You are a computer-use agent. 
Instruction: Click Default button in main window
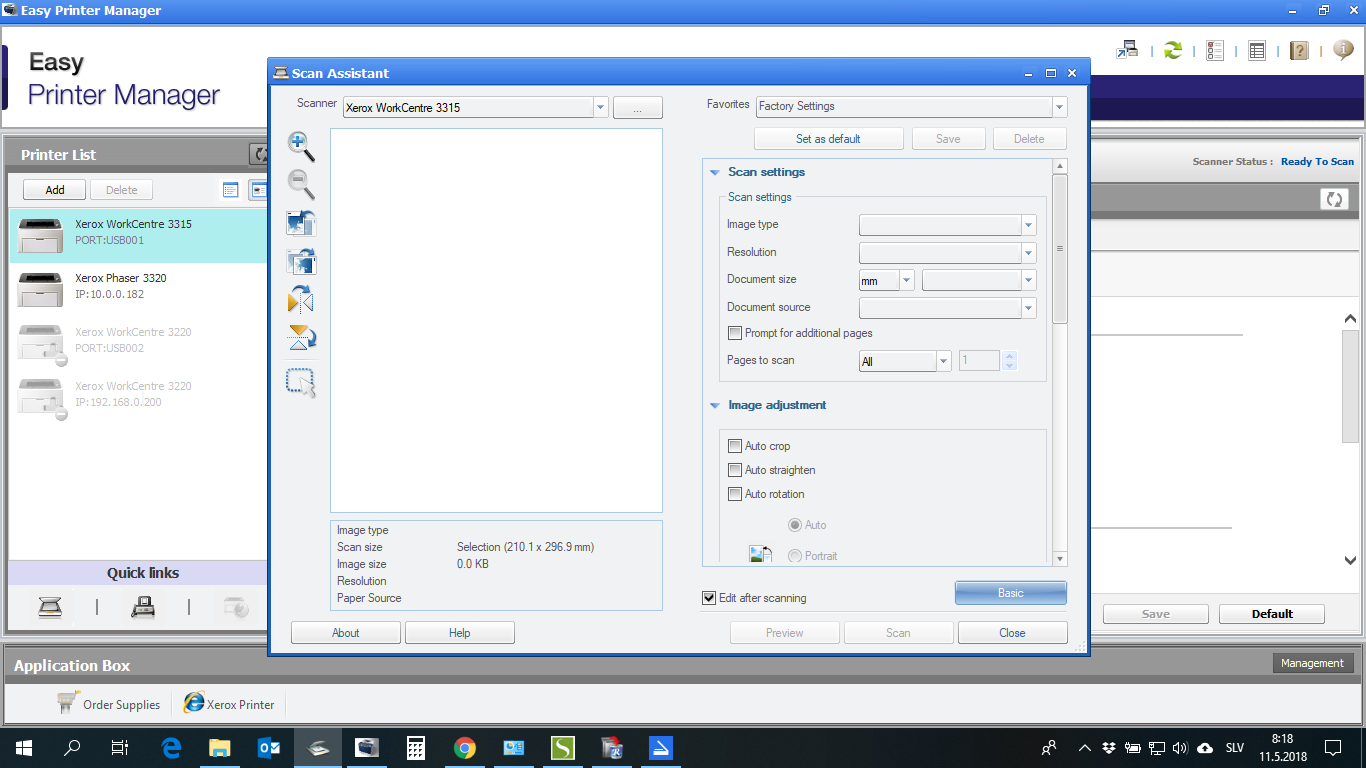[x=1272, y=614]
